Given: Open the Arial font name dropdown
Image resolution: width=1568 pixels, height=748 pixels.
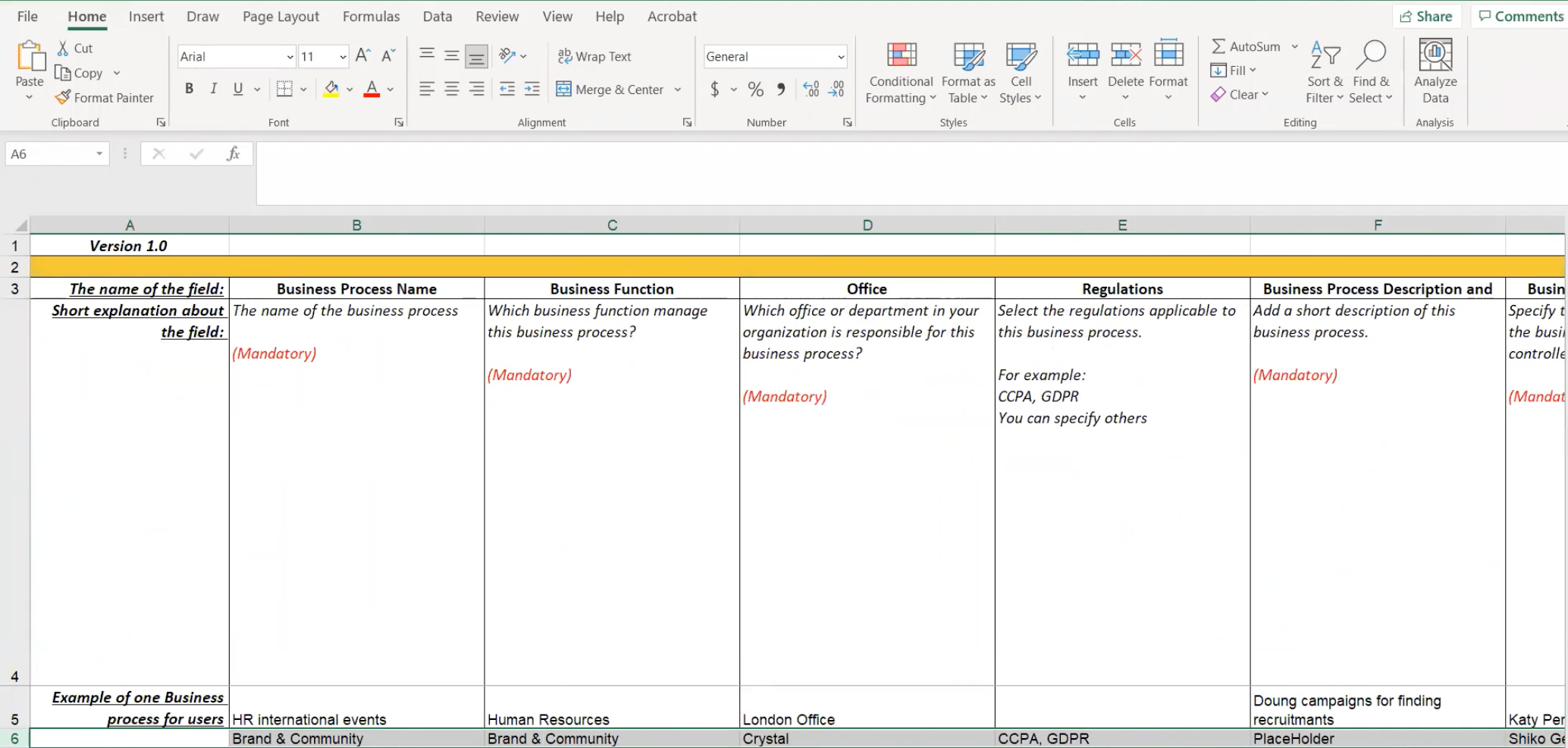Looking at the screenshot, I should pos(290,57).
